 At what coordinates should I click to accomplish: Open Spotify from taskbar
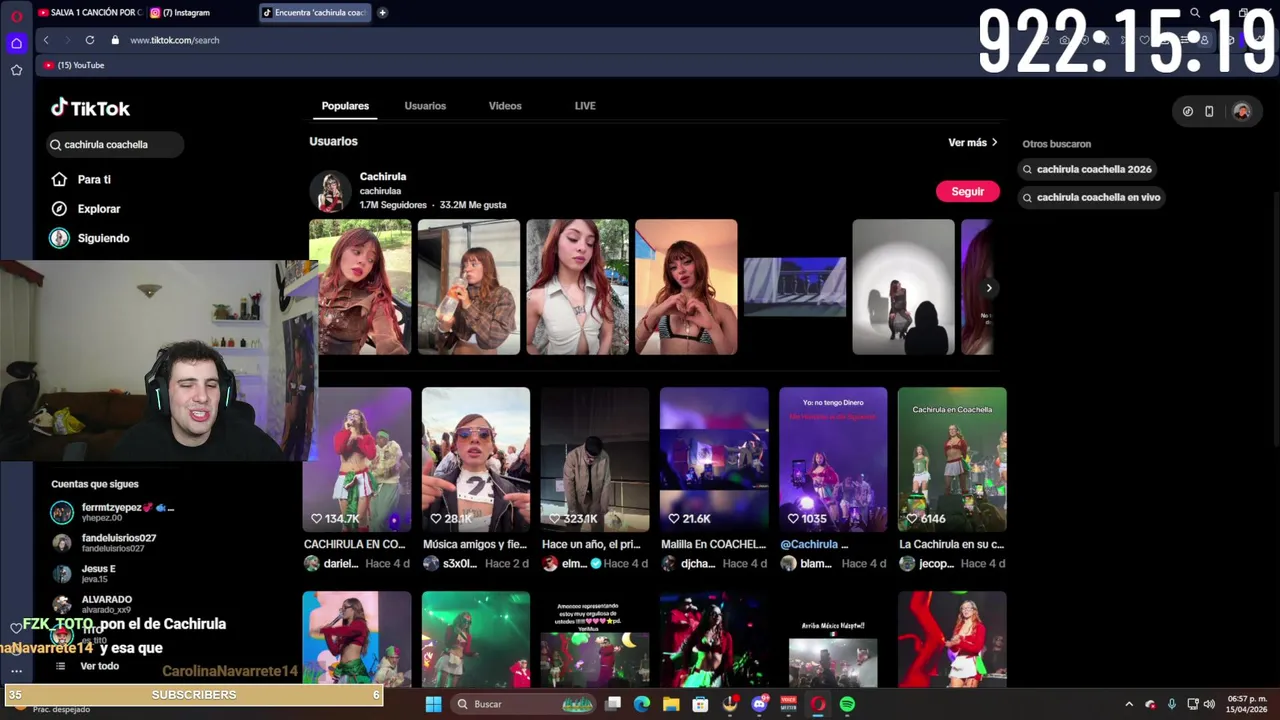tap(847, 704)
